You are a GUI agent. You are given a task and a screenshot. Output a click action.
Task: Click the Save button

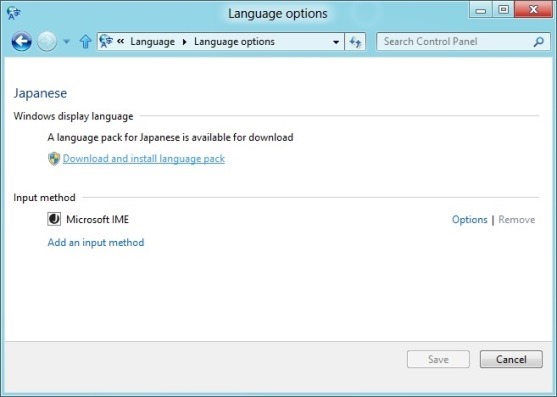(x=438, y=359)
